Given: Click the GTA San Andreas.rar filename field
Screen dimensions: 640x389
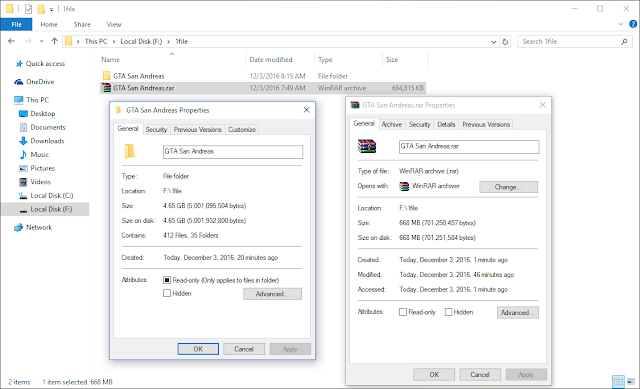Looking at the screenshot, I should (469, 147).
